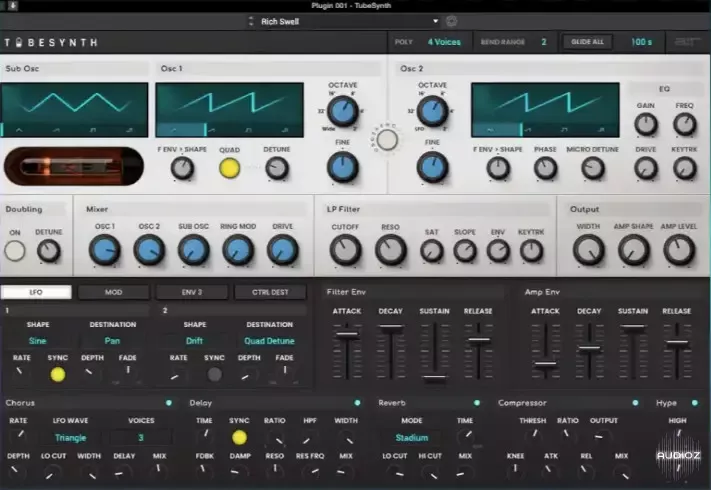Toggle LFO 2 SYNC grey button
Image resolution: width=711 pixels, height=490 pixels.
pyautogui.click(x=214, y=374)
